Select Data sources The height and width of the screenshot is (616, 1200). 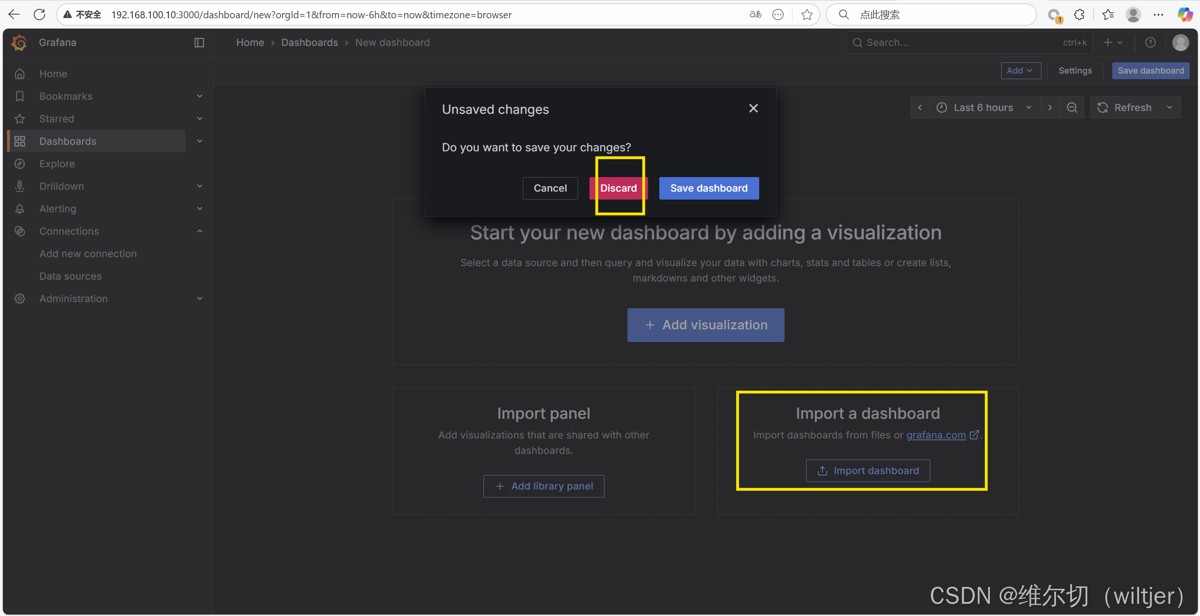pos(70,276)
